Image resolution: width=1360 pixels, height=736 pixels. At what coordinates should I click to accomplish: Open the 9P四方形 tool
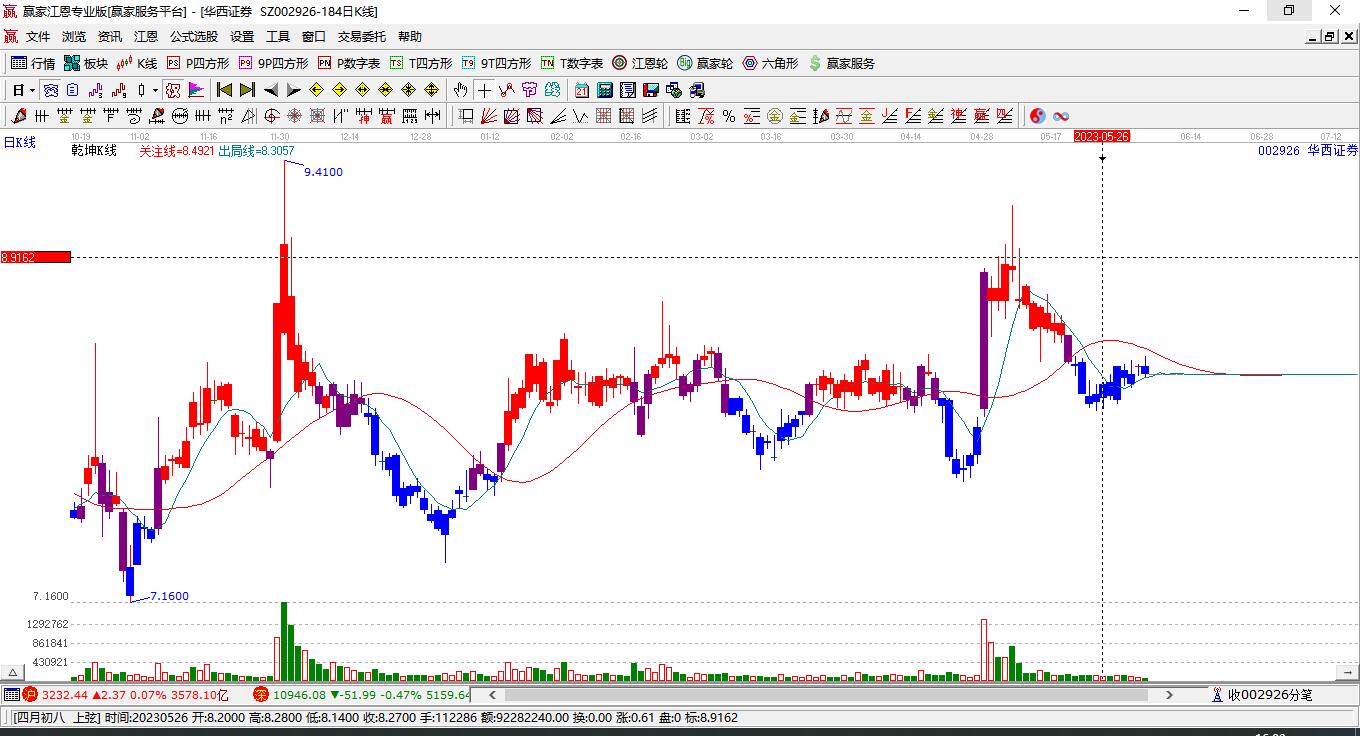tap(273, 63)
